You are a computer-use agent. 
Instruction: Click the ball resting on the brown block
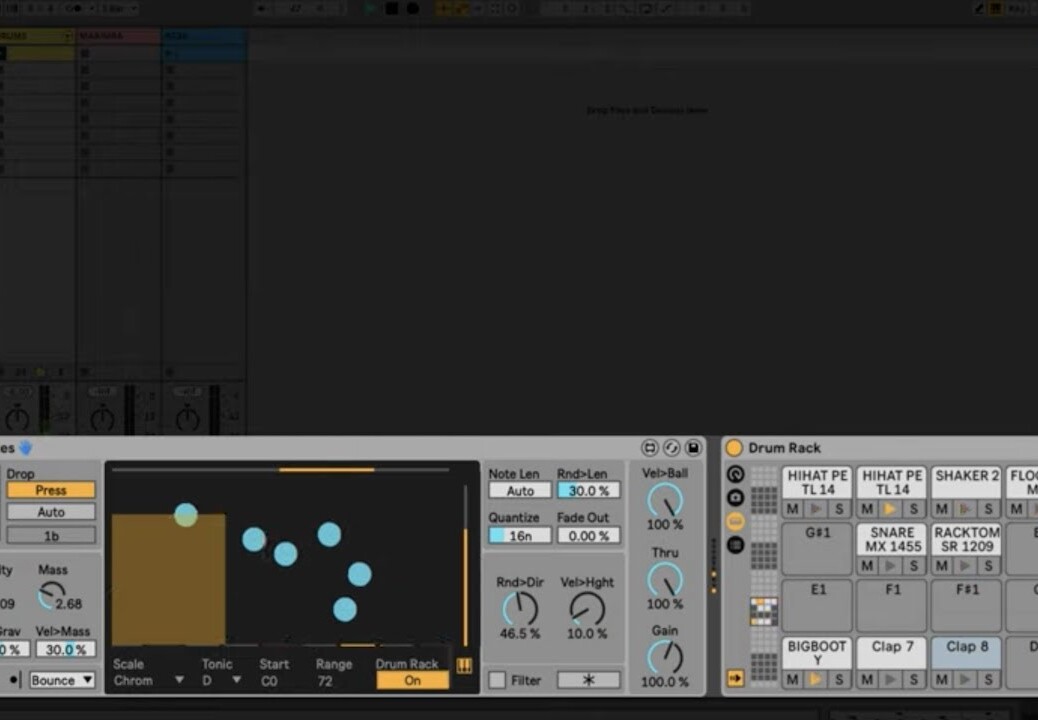pyautogui.click(x=186, y=515)
